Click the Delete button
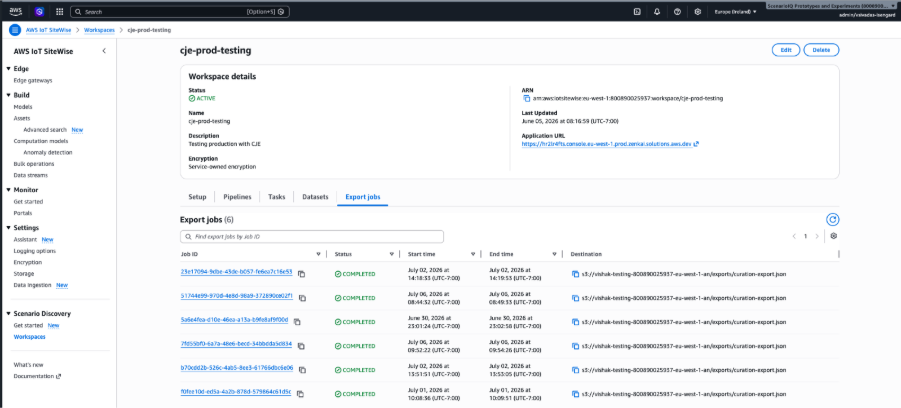This screenshot has height=408, width=901. coord(821,50)
